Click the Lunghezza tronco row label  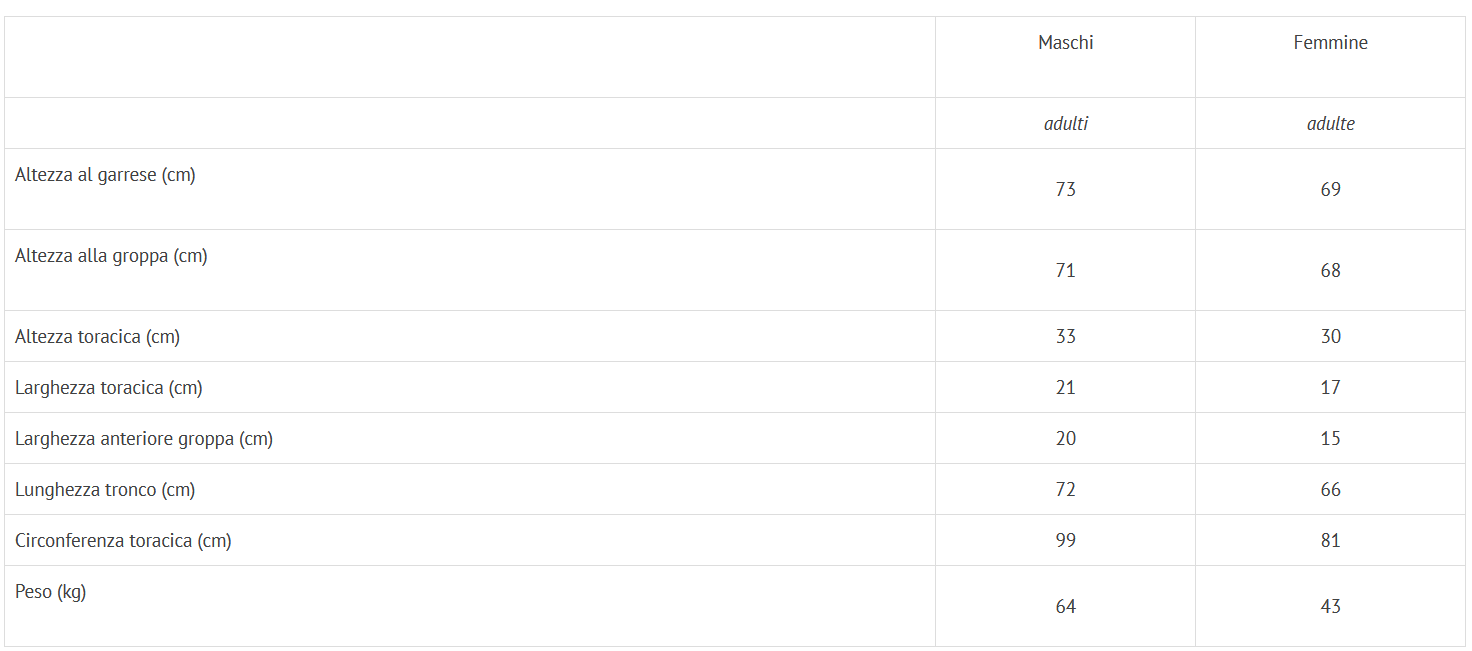click(x=105, y=490)
